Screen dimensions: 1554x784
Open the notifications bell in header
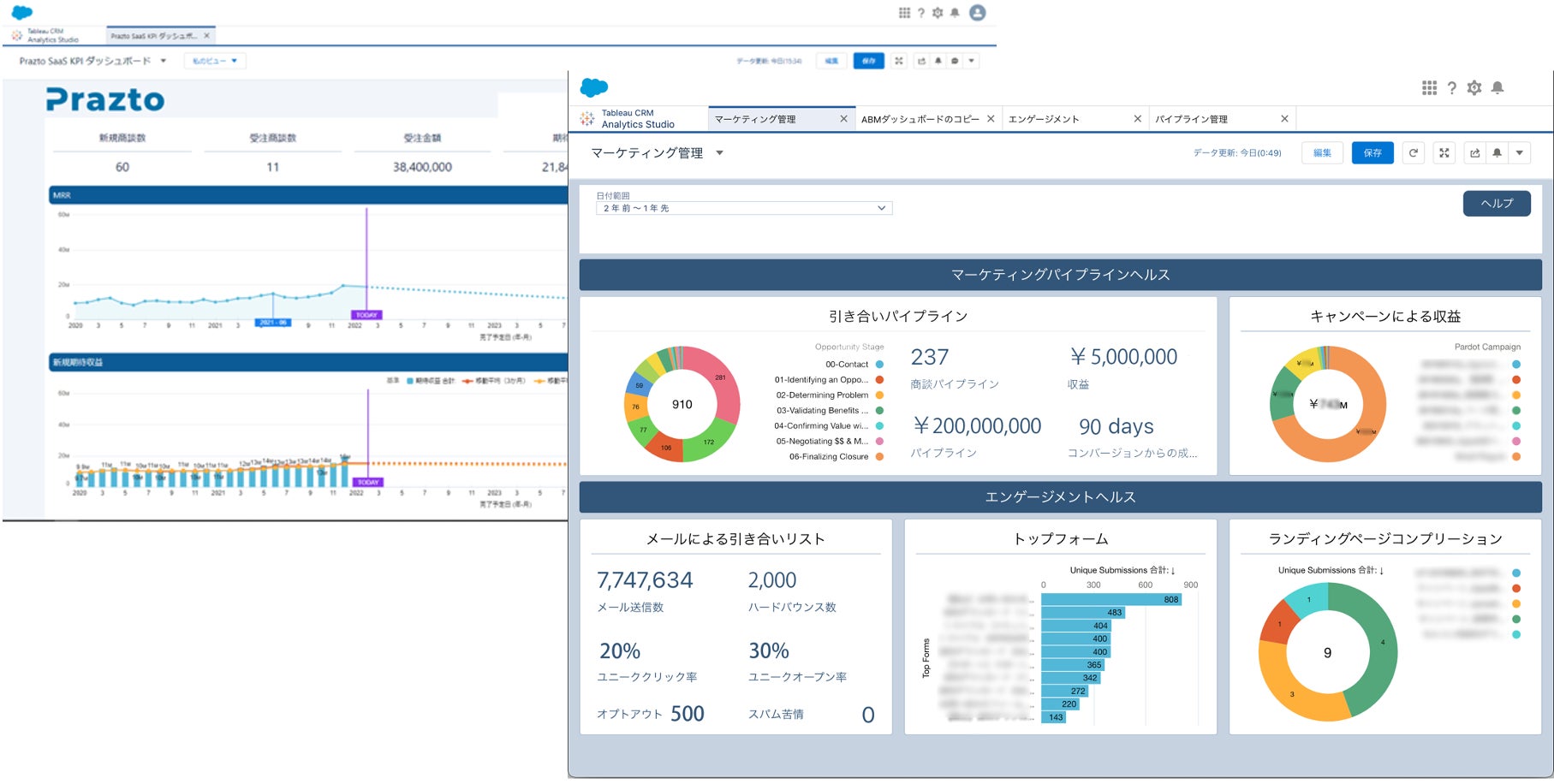(x=1497, y=88)
